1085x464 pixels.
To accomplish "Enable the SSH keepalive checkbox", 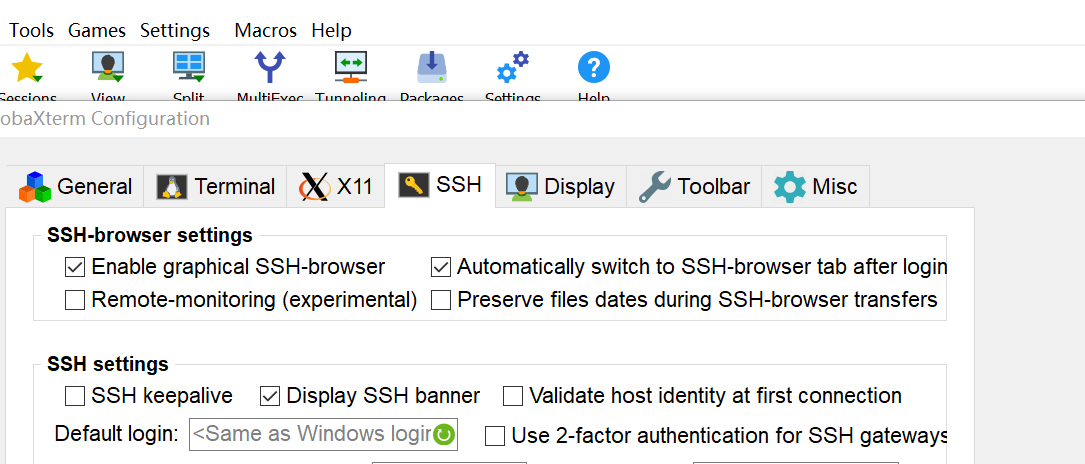I will [75, 396].
